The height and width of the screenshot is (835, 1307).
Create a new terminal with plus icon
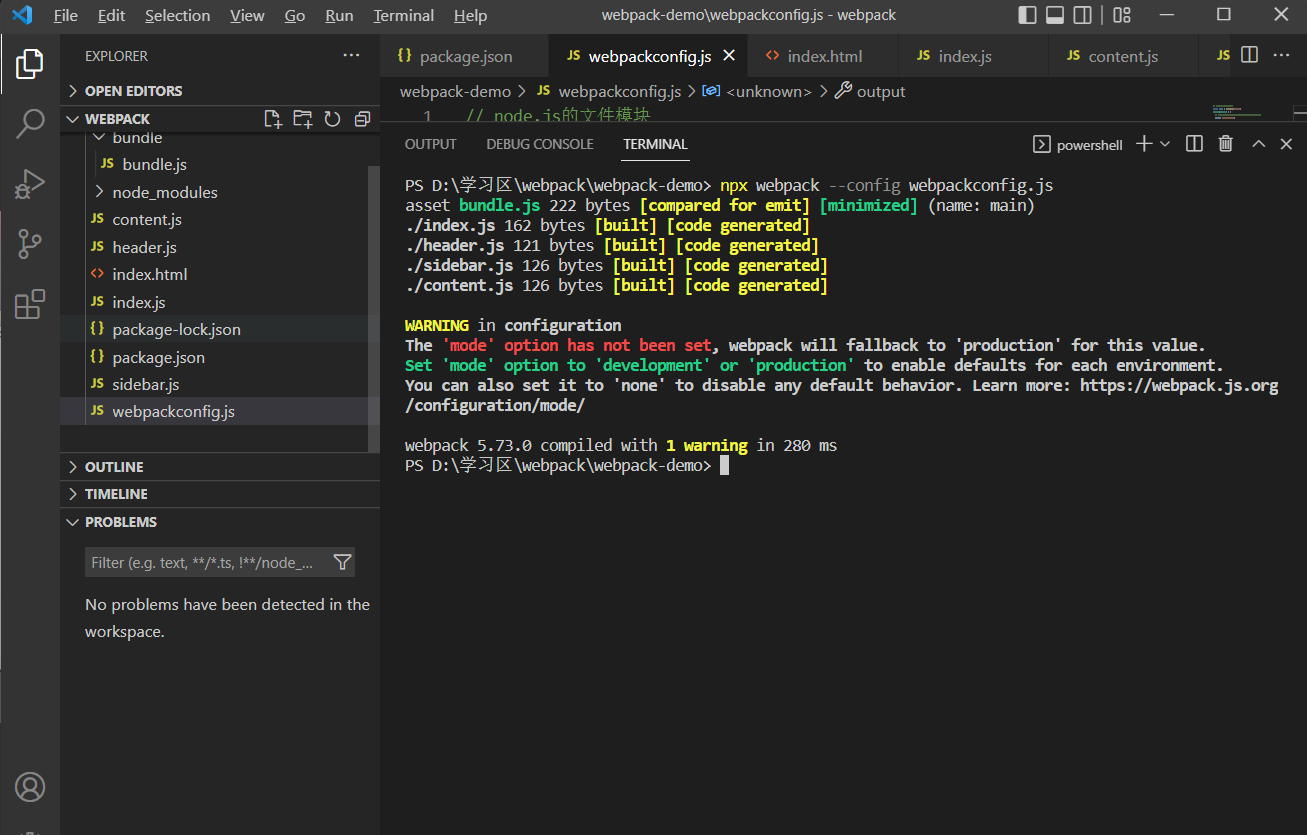pos(1144,144)
